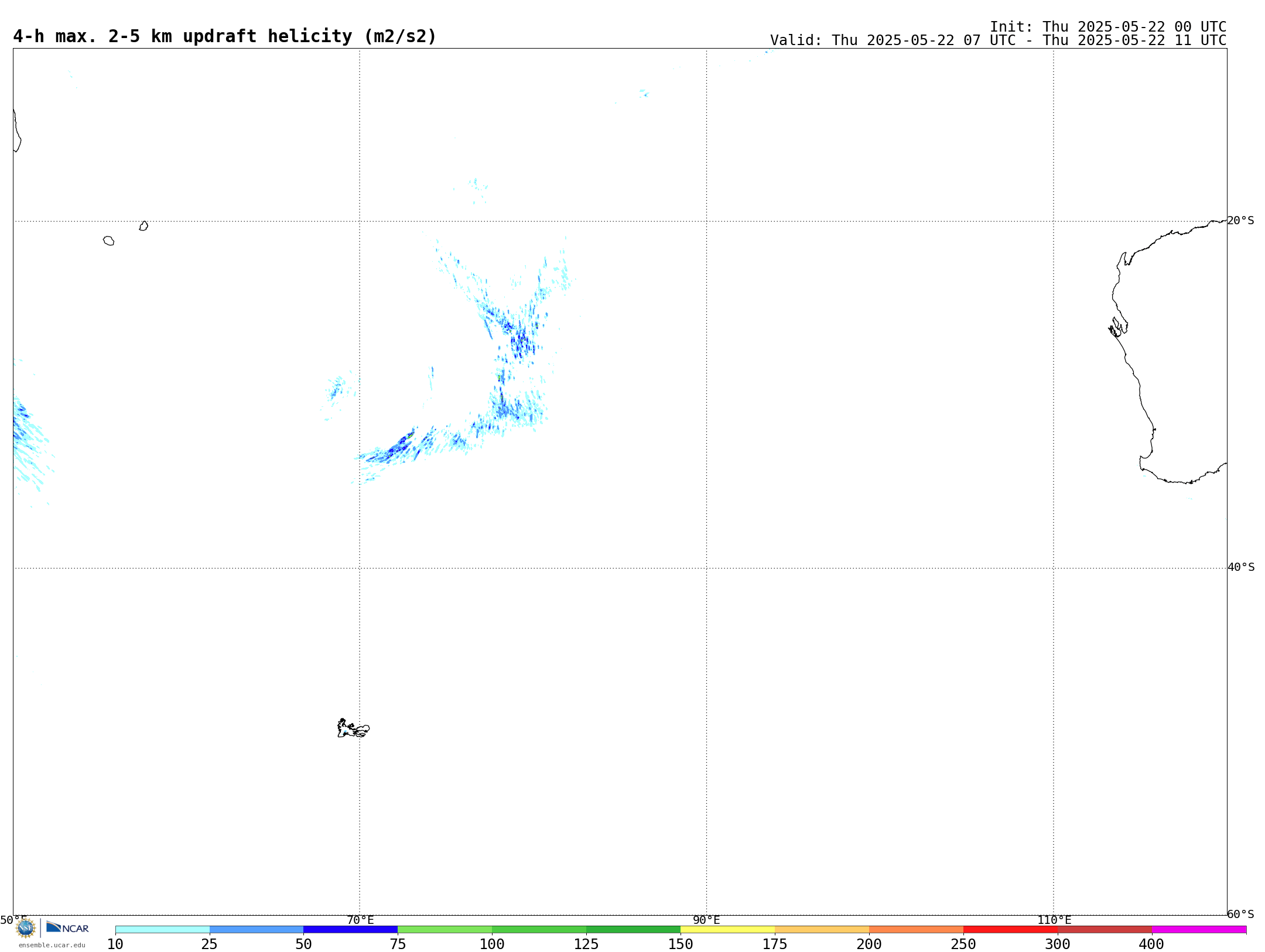
Task: Click the 'Init: Thu 2025-05-22 00 UTC' text
Action: click(x=1108, y=27)
